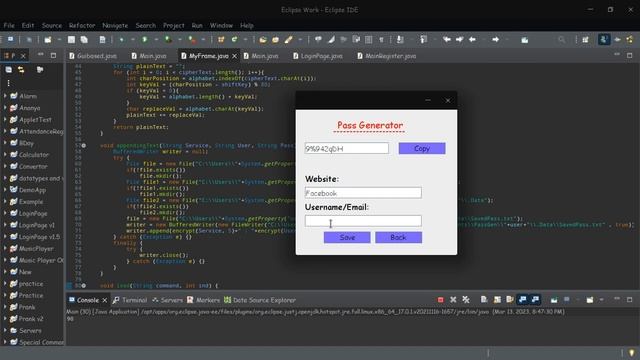Click the green Run toolbar button
The image size is (640, 360).
[144, 40]
